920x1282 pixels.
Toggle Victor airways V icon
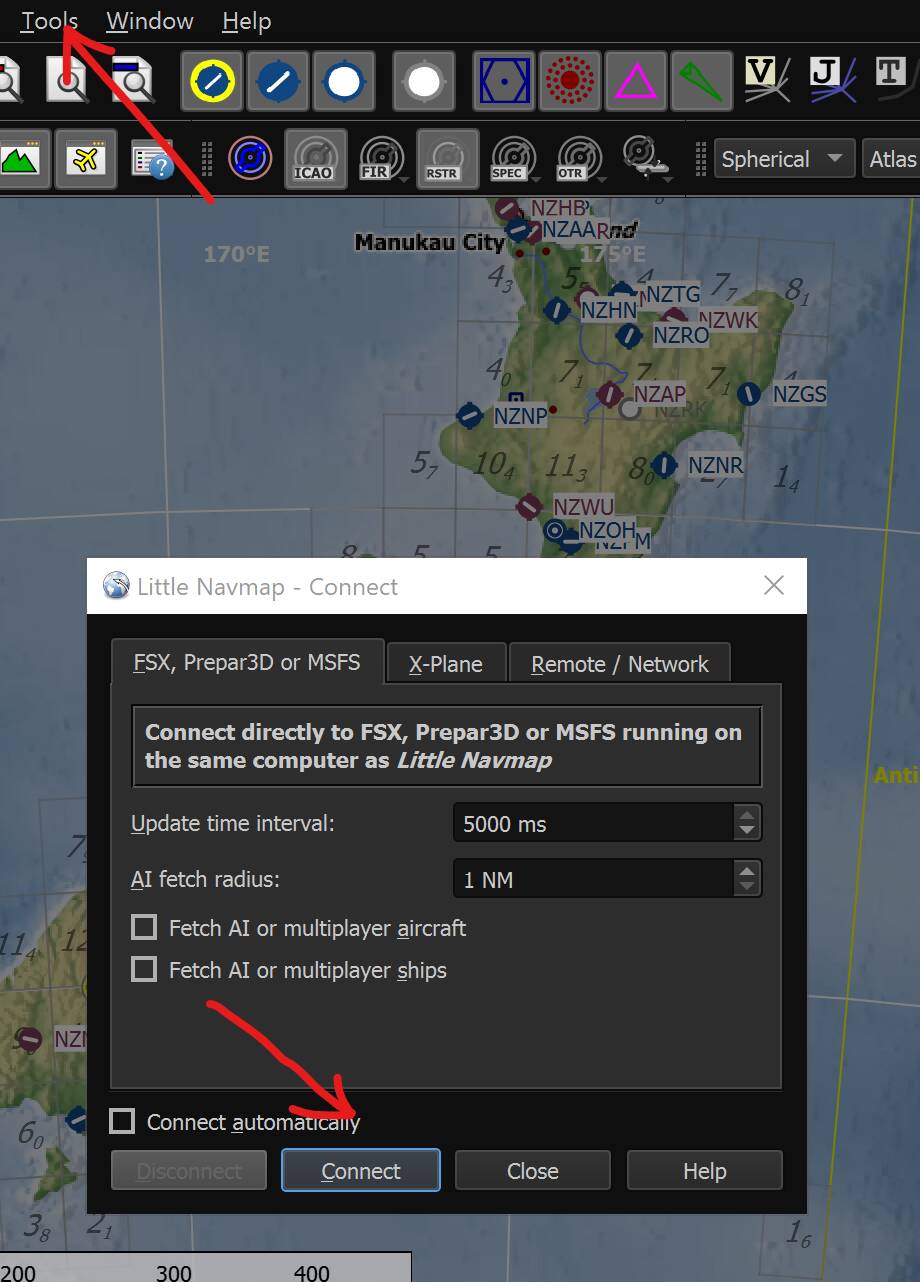click(x=768, y=78)
